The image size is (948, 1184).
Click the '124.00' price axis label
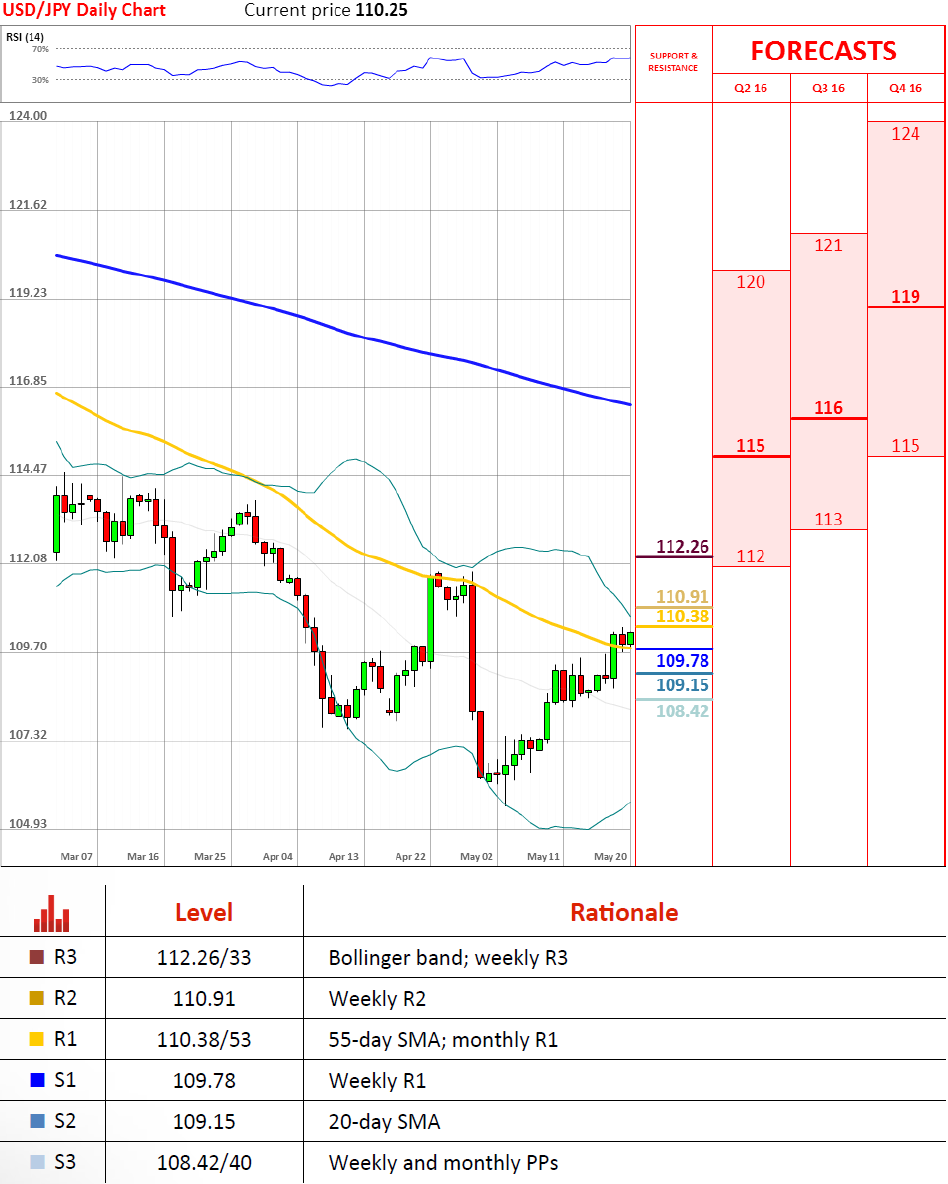27,116
